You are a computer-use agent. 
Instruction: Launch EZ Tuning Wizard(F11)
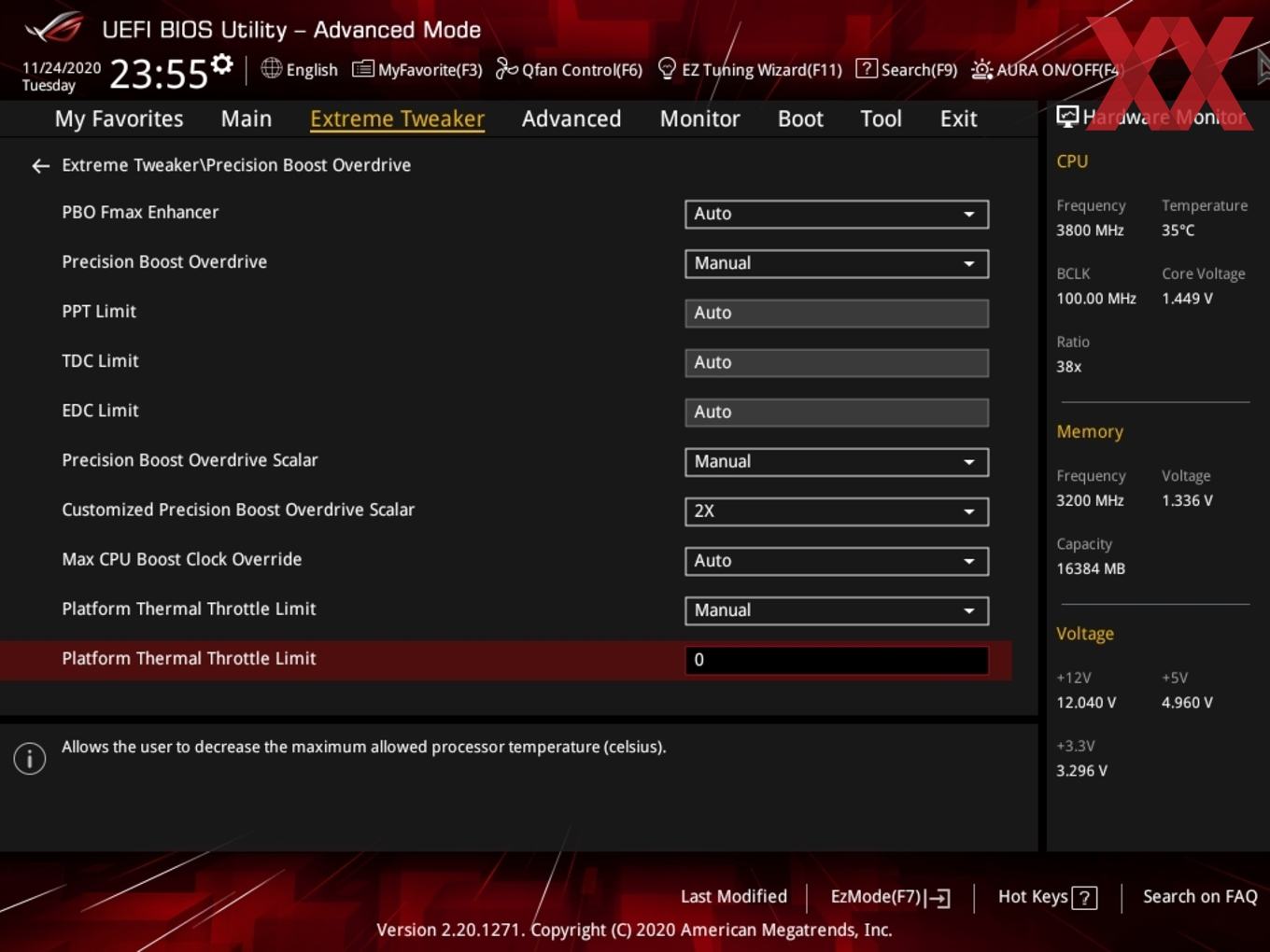pos(750,69)
